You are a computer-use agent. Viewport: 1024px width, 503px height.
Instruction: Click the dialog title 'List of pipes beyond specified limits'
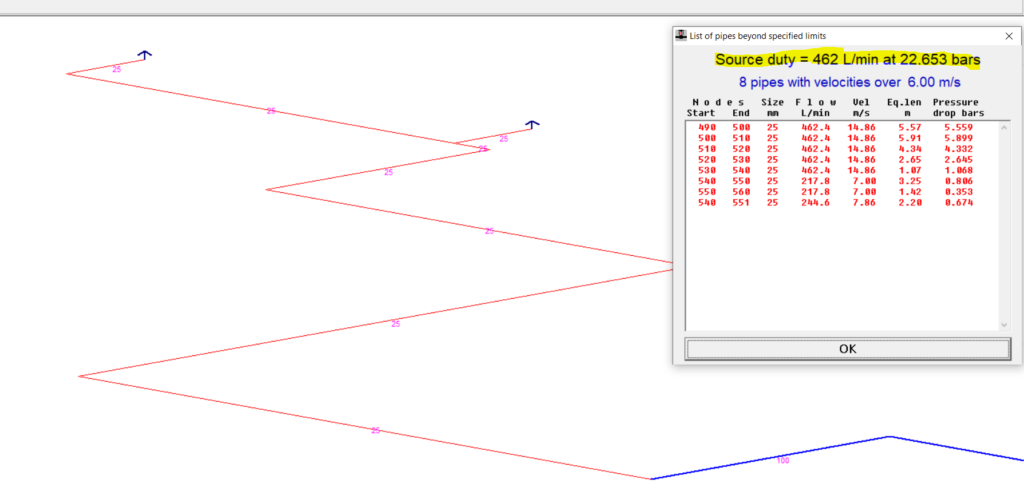758,37
